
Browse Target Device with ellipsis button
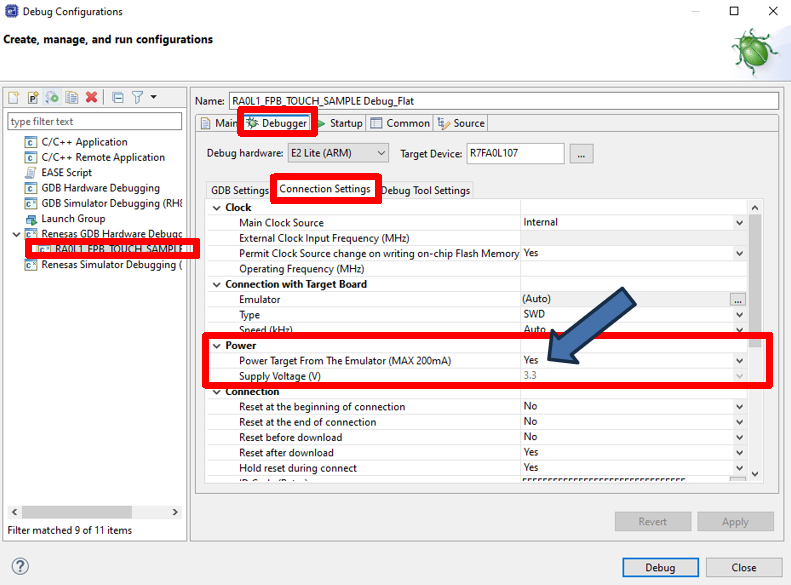click(x=583, y=153)
